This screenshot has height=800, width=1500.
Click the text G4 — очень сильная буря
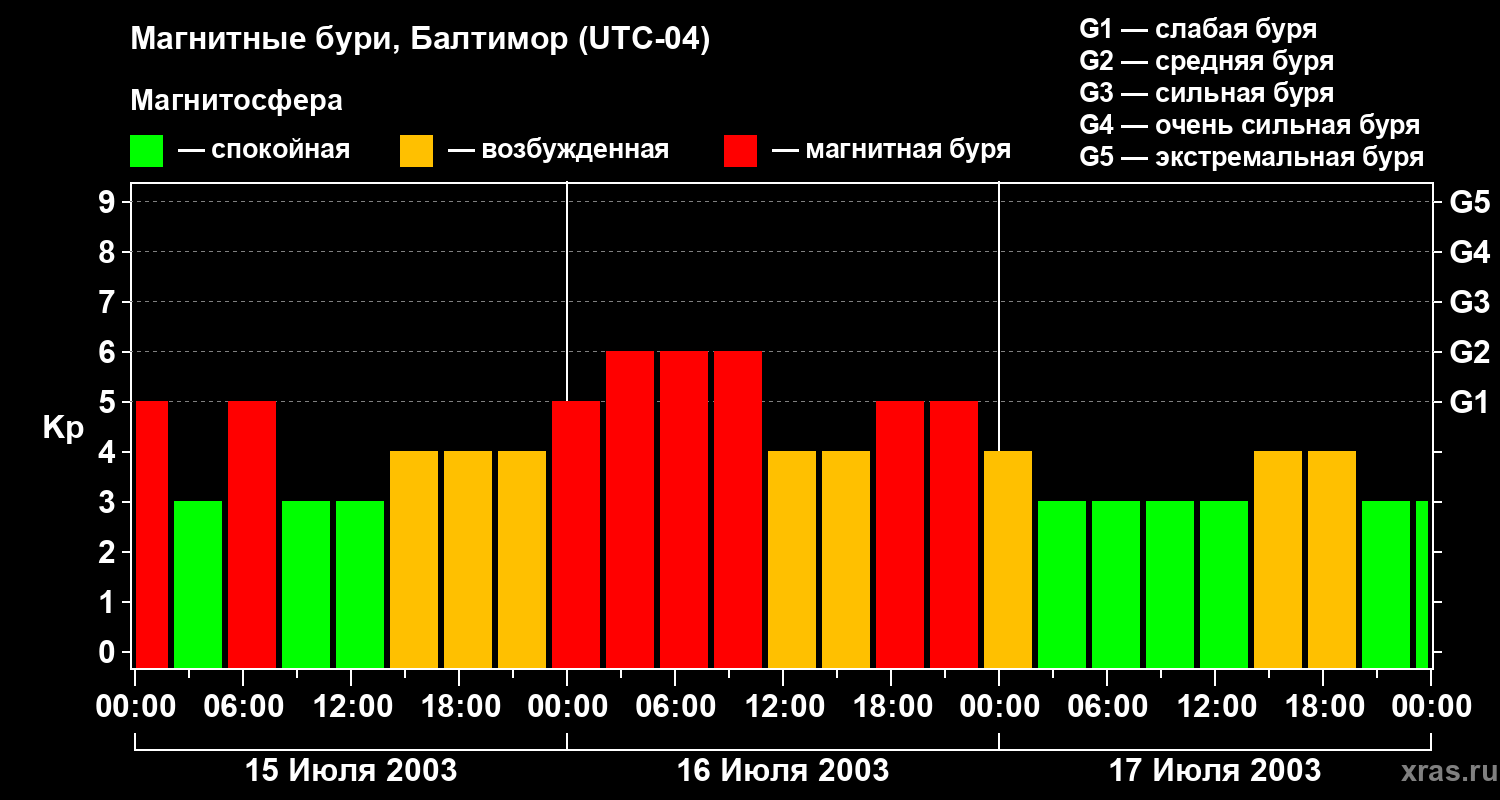click(1250, 125)
